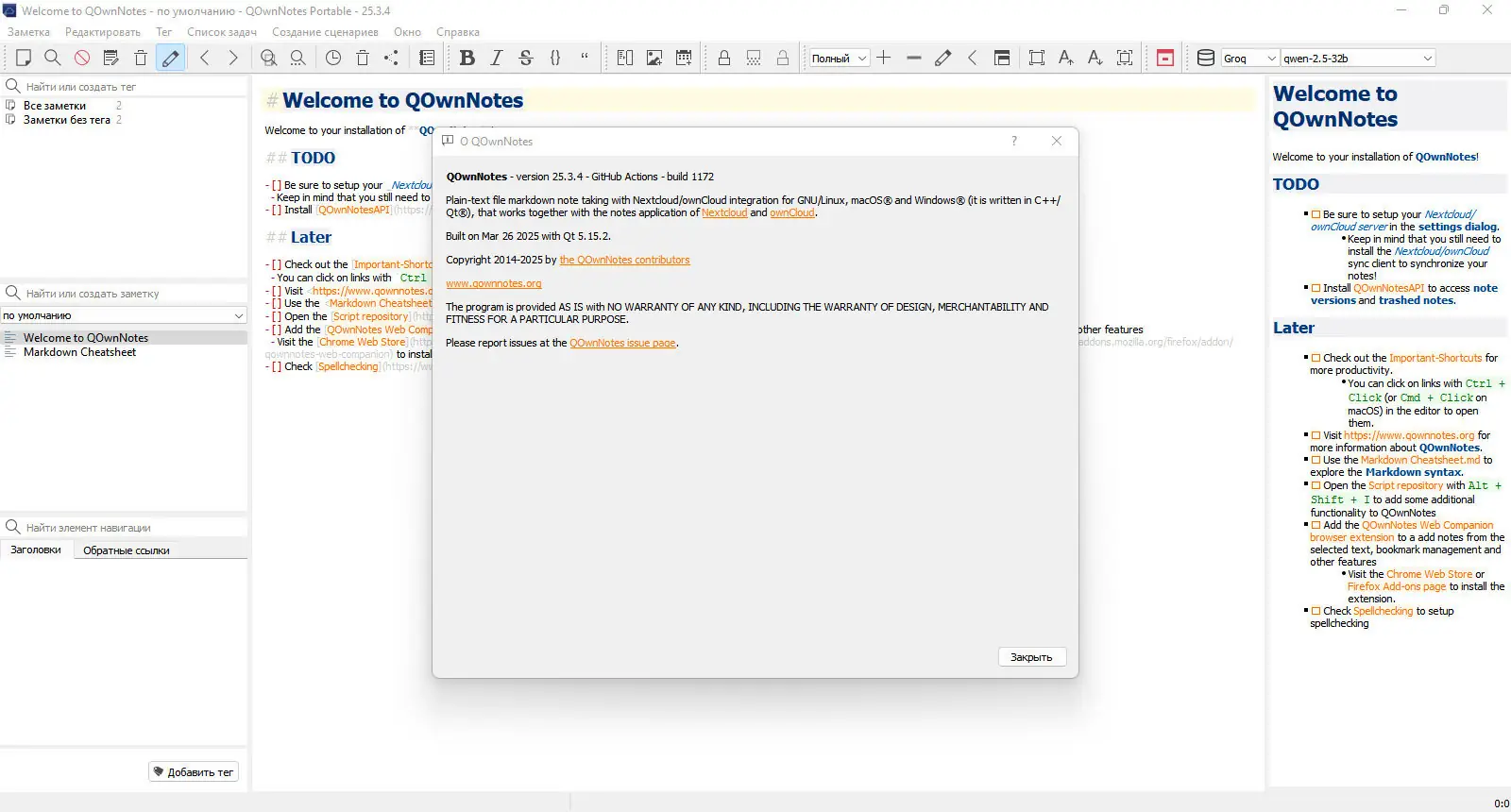The image size is (1511, 812).
Task: Click the plus add workspace icon
Action: coord(884,59)
